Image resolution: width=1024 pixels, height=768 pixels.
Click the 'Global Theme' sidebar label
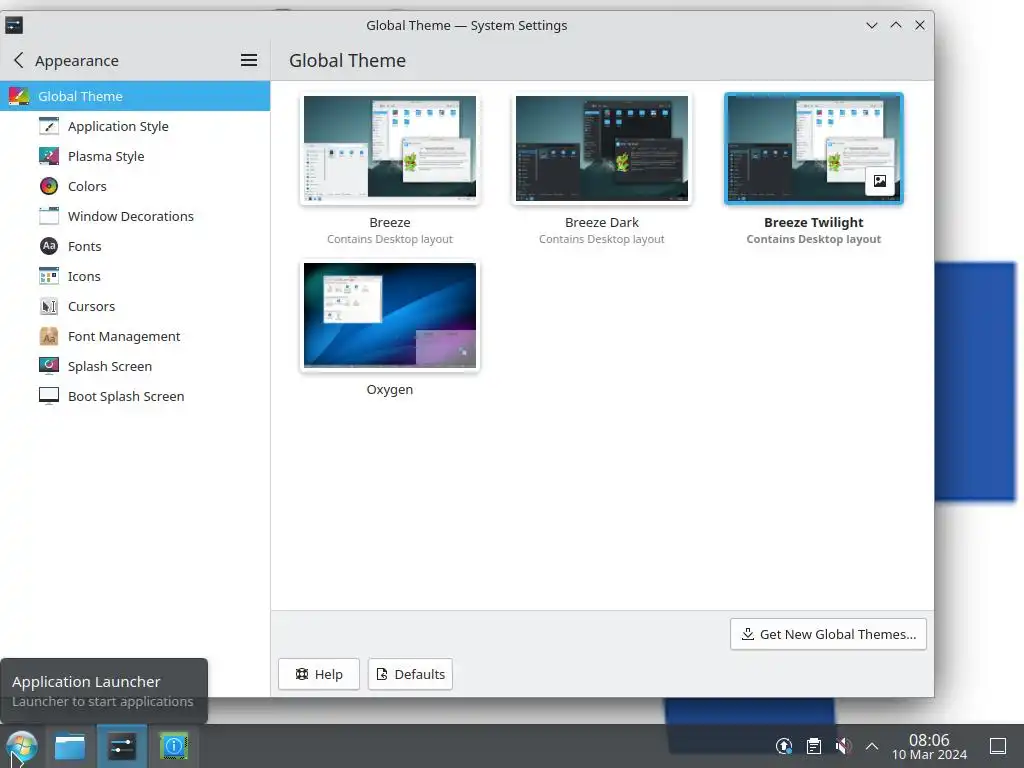[80, 96]
